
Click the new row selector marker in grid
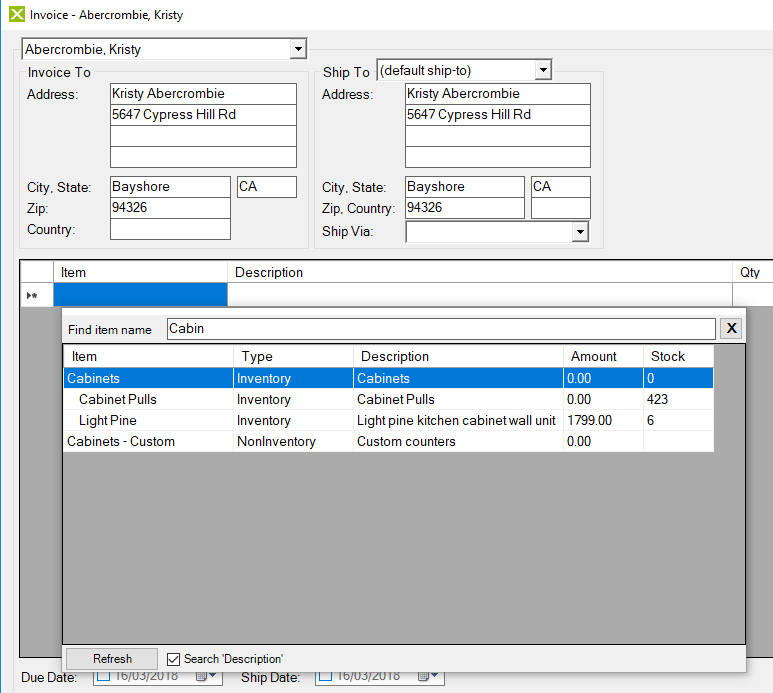37,295
